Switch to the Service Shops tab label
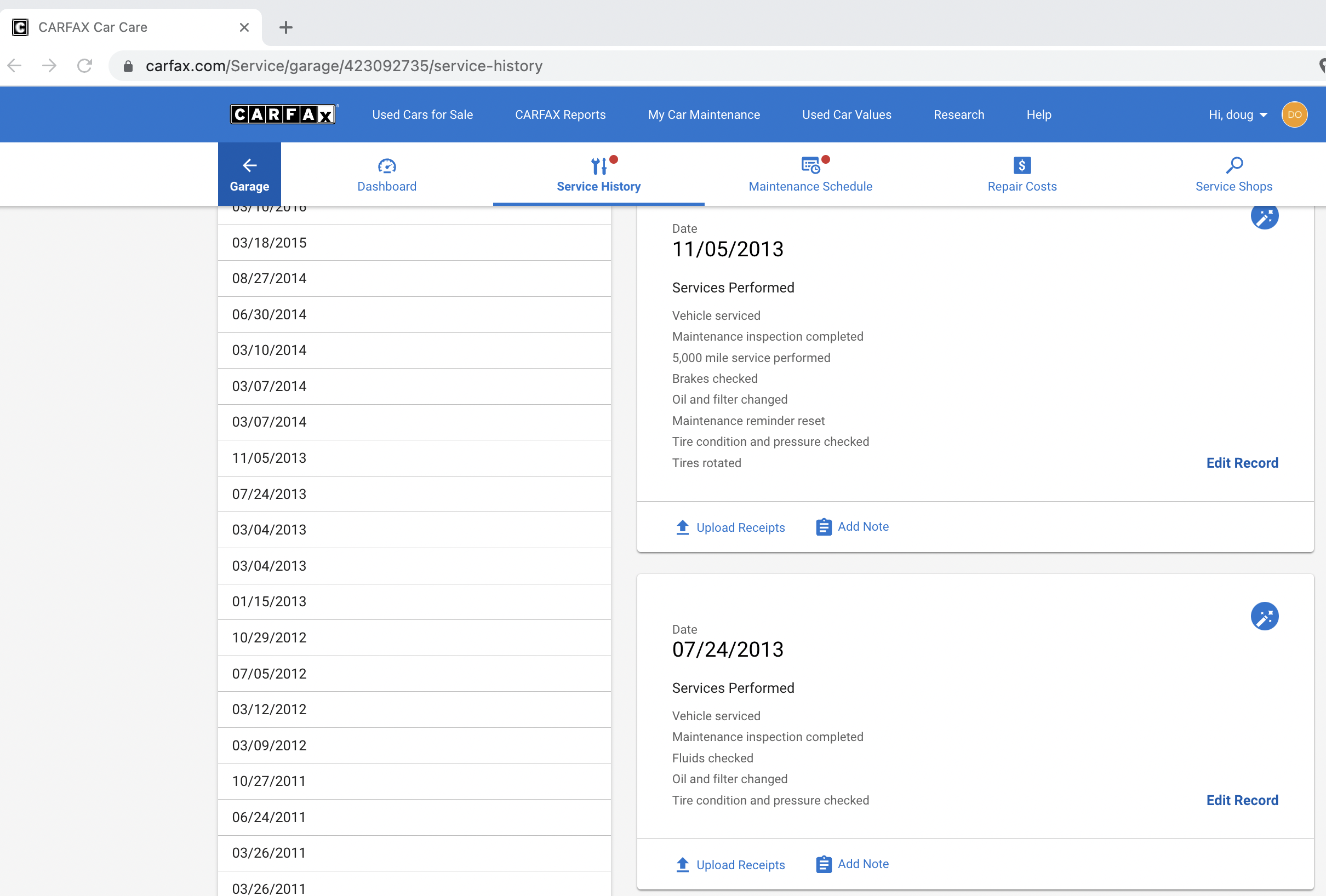1326x896 pixels. tap(1233, 187)
